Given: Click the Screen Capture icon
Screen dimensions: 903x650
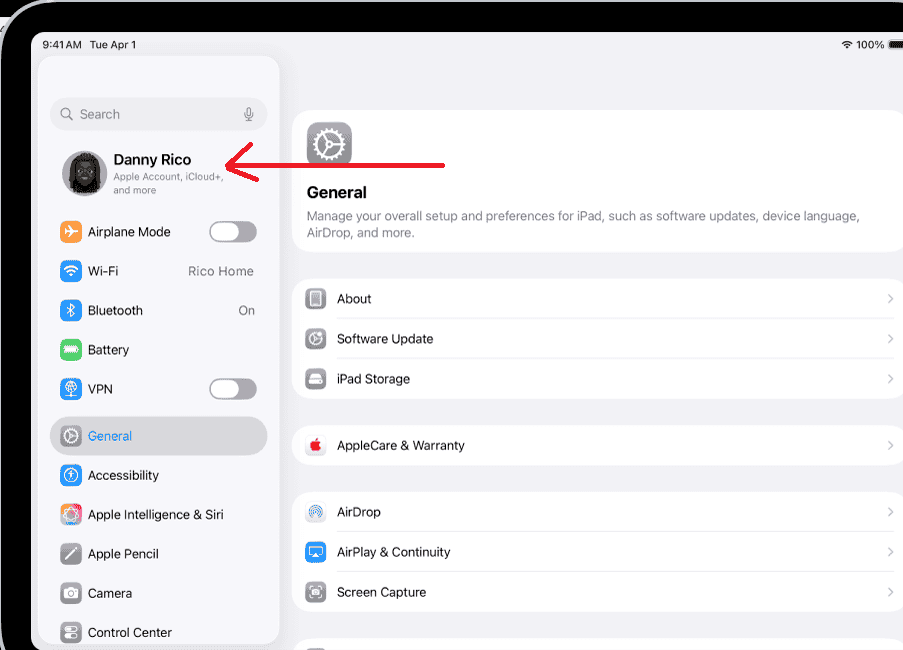Looking at the screenshot, I should point(316,592).
